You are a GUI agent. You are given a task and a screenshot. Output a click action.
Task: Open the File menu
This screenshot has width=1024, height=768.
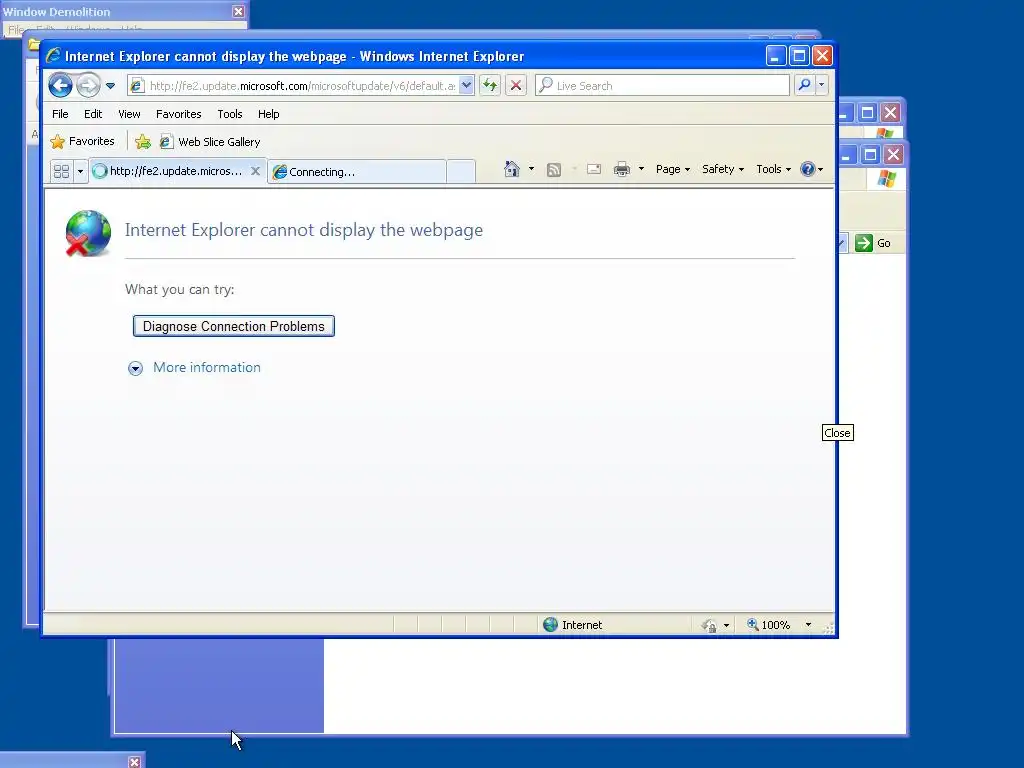click(x=60, y=114)
